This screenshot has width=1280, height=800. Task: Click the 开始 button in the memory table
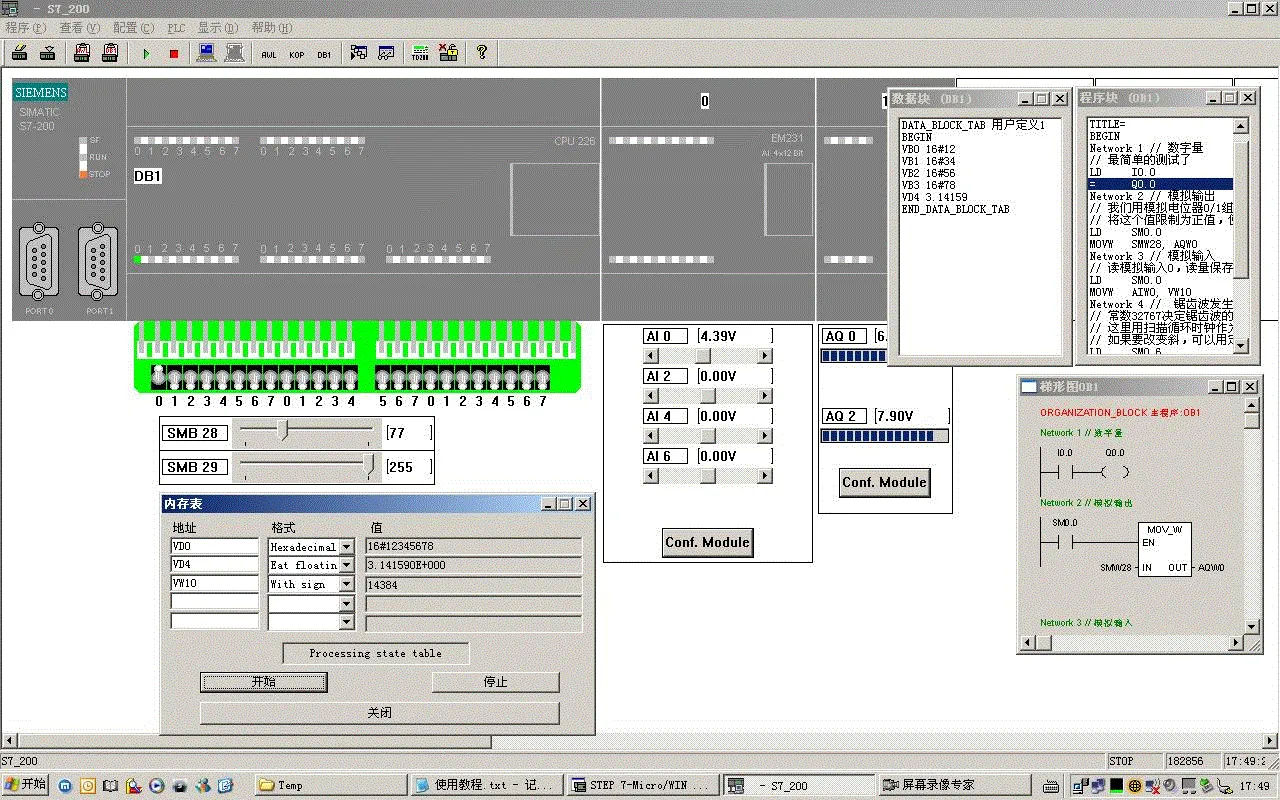pos(263,682)
